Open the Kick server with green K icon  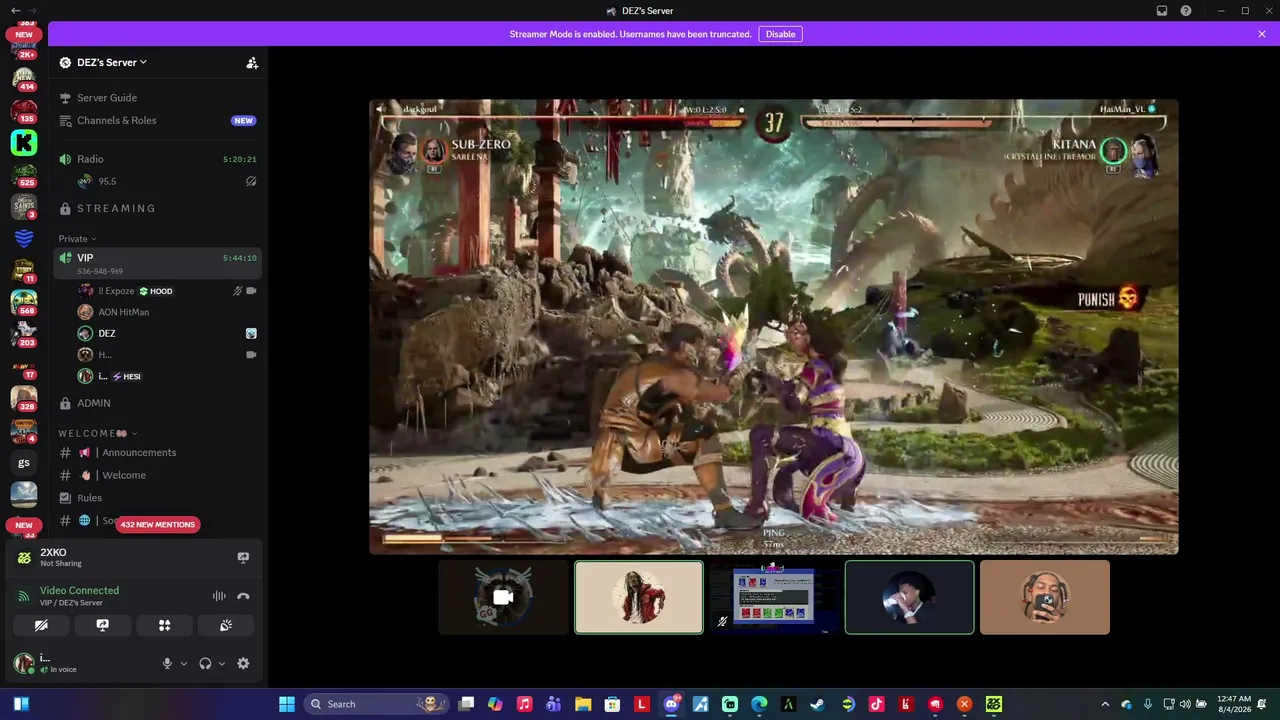pyautogui.click(x=24, y=143)
